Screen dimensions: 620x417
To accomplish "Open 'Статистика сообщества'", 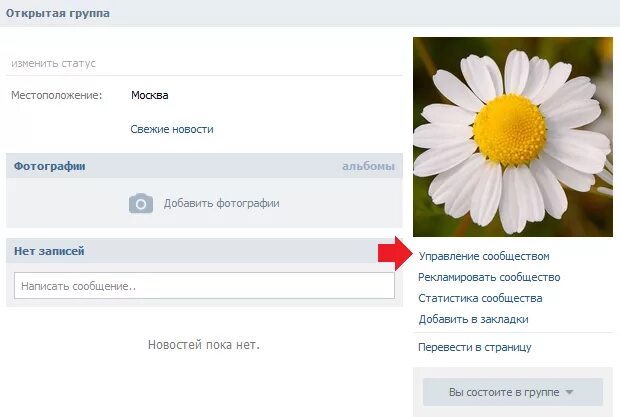I will pyautogui.click(x=480, y=298).
